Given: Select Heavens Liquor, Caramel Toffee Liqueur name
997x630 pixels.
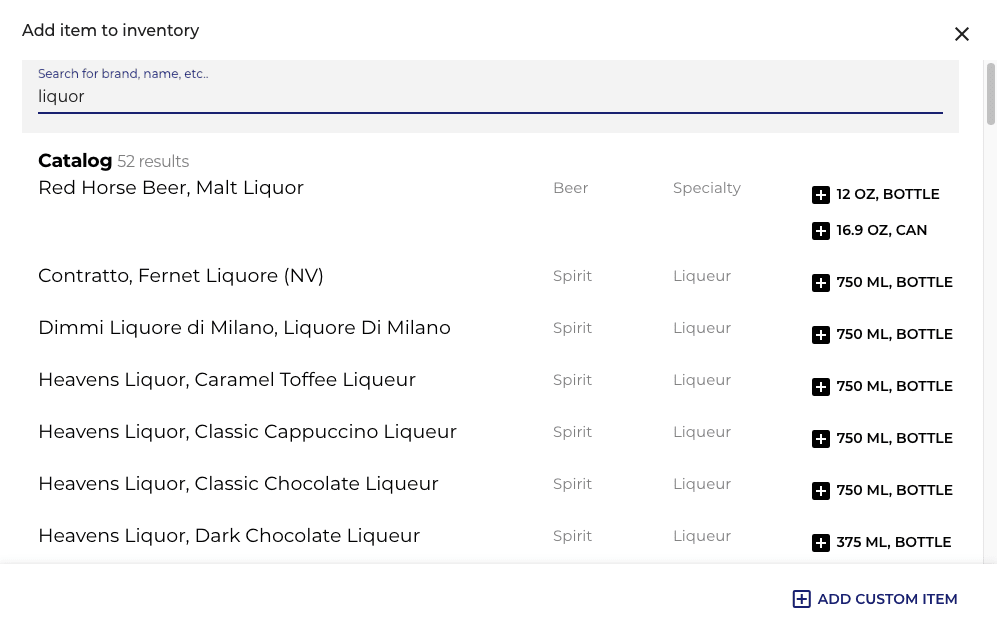Looking at the screenshot, I should 227,380.
